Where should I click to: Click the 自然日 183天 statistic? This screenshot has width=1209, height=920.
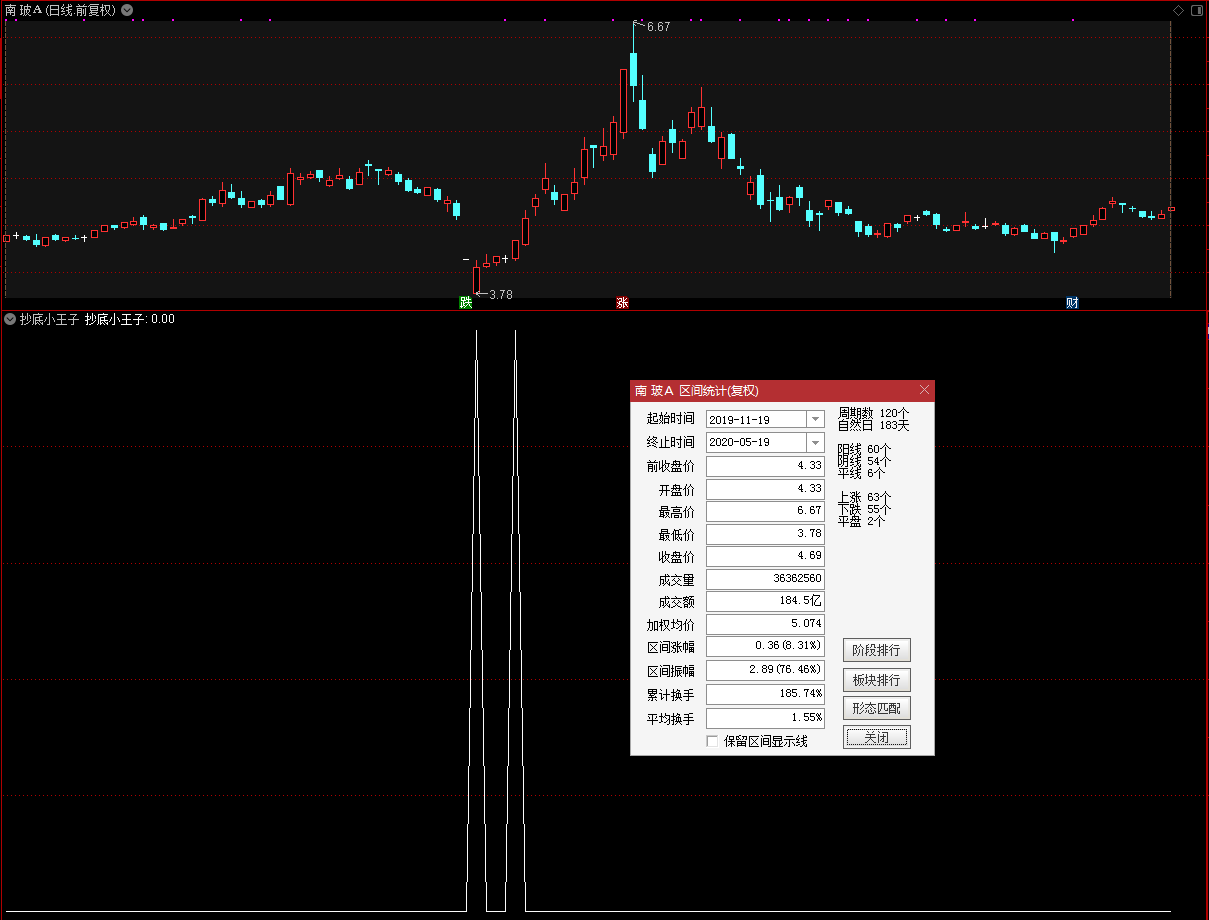874,426
